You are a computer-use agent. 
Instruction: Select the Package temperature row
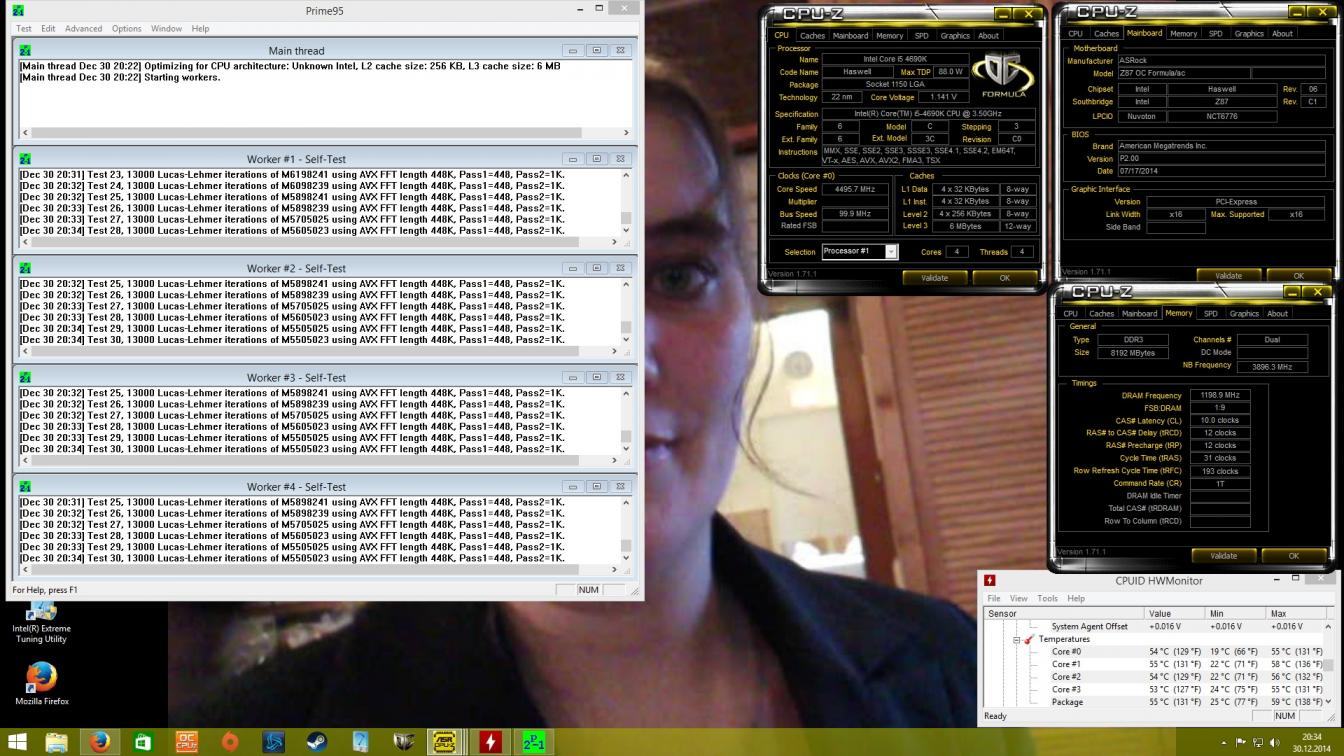pos(1154,702)
